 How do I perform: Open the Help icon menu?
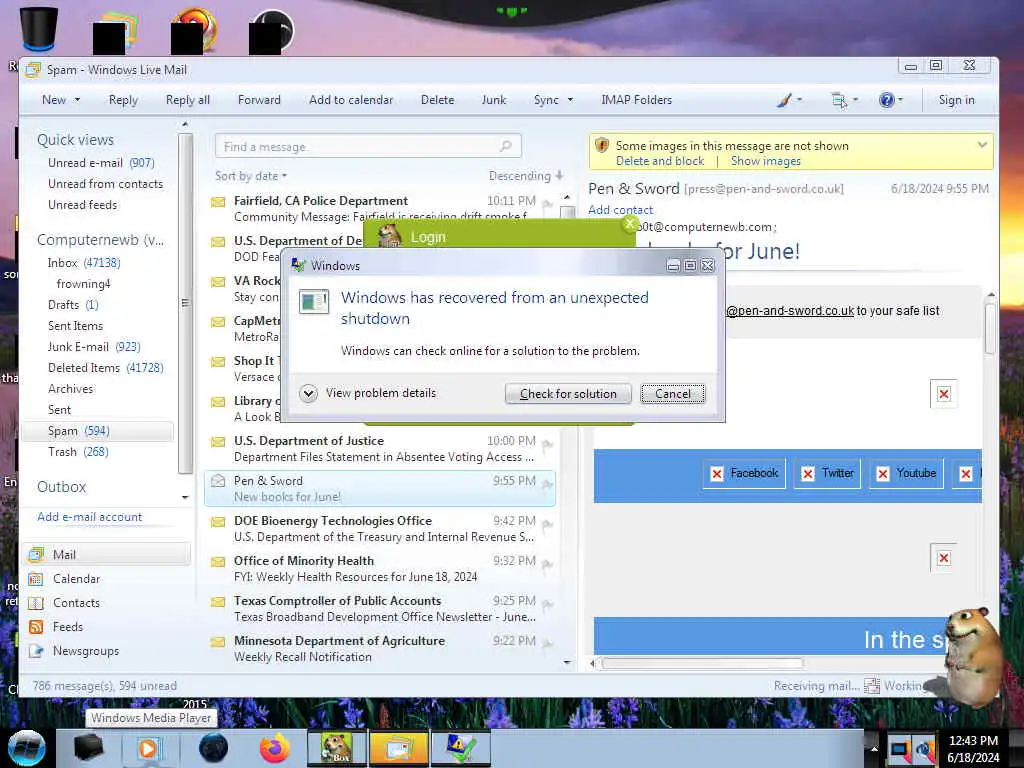pos(890,100)
